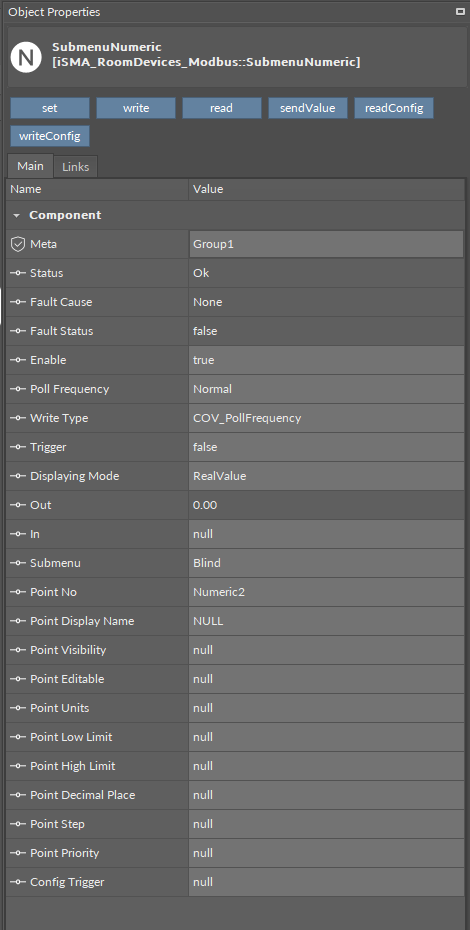This screenshot has height=930, width=470.
Task: Click the slot icon beside Enable
Action: [18, 360]
